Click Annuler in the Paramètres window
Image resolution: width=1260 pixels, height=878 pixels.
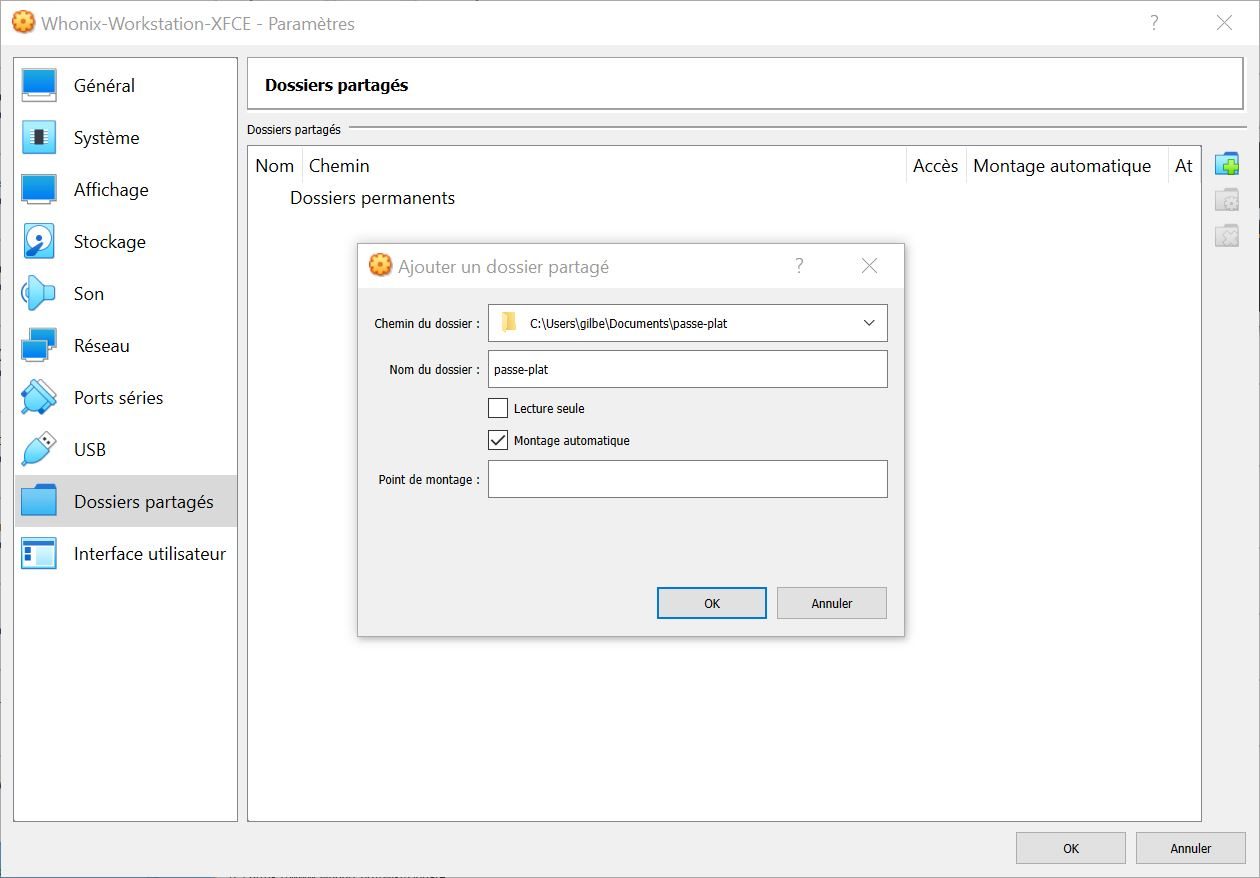click(1191, 848)
